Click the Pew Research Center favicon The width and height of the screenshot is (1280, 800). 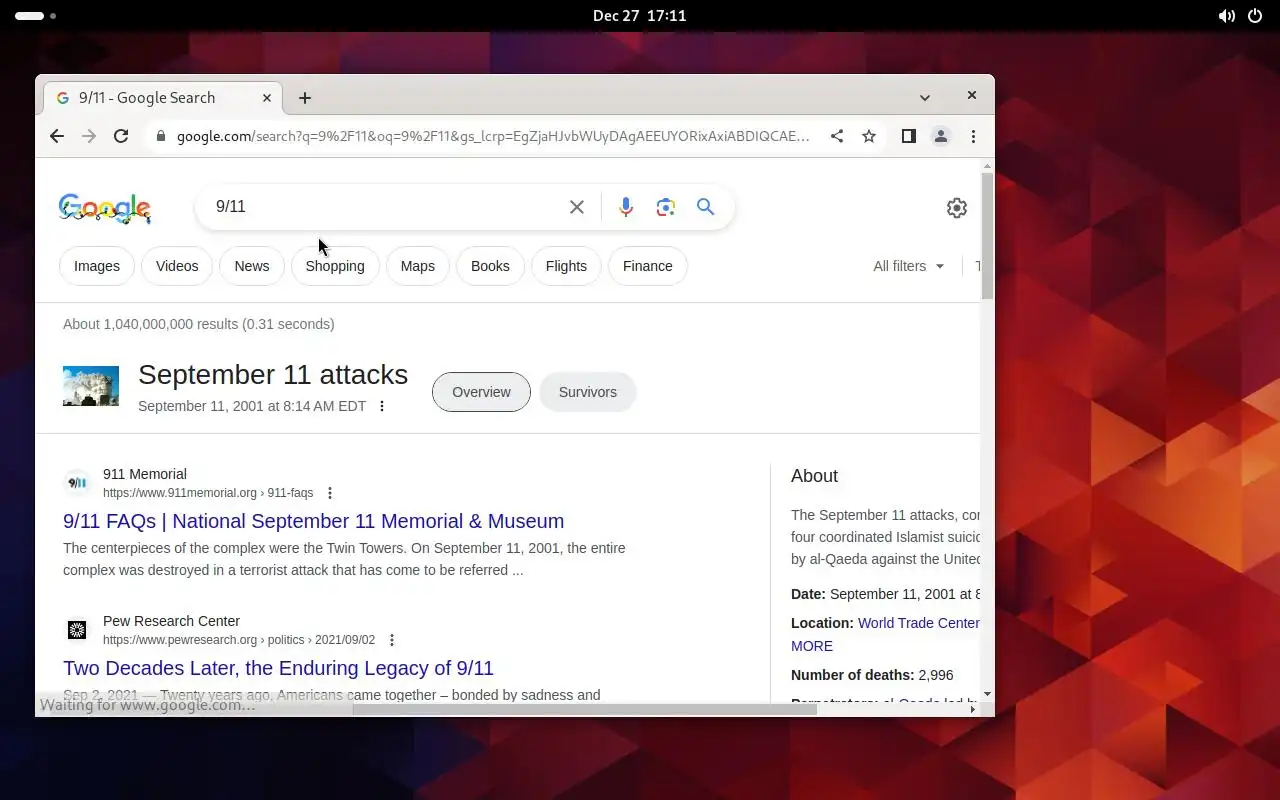tap(77, 630)
